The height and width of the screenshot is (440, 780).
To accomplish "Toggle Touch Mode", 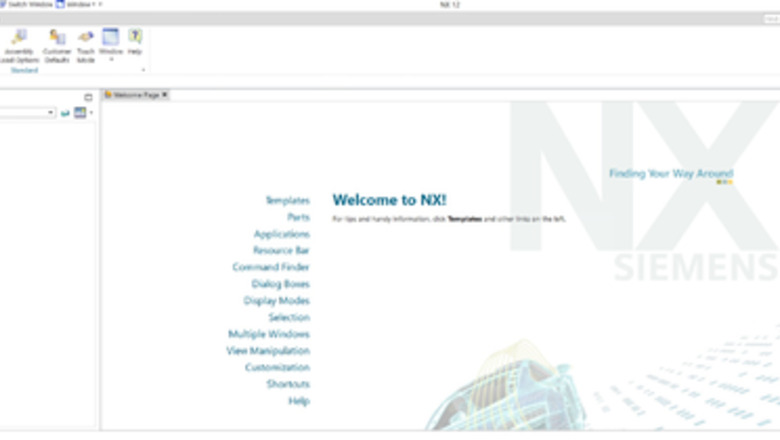I will 86,46.
